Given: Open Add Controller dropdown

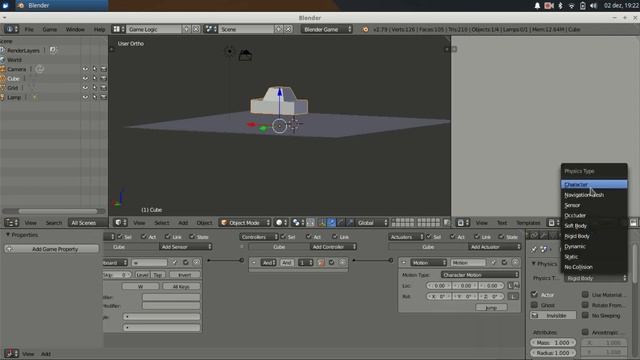Looking at the screenshot, I should [x=333, y=247].
